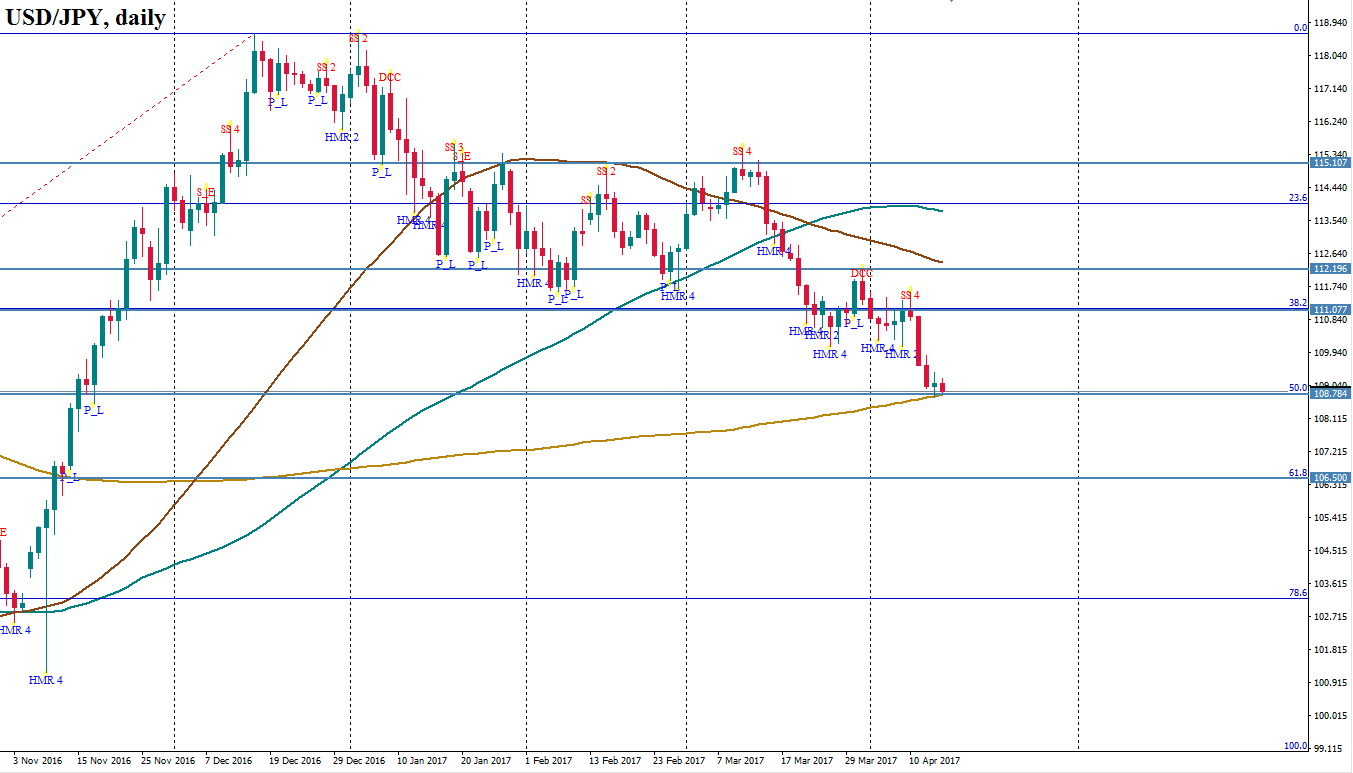Click the S_E marker near 7 Dec 2016

tap(205, 192)
